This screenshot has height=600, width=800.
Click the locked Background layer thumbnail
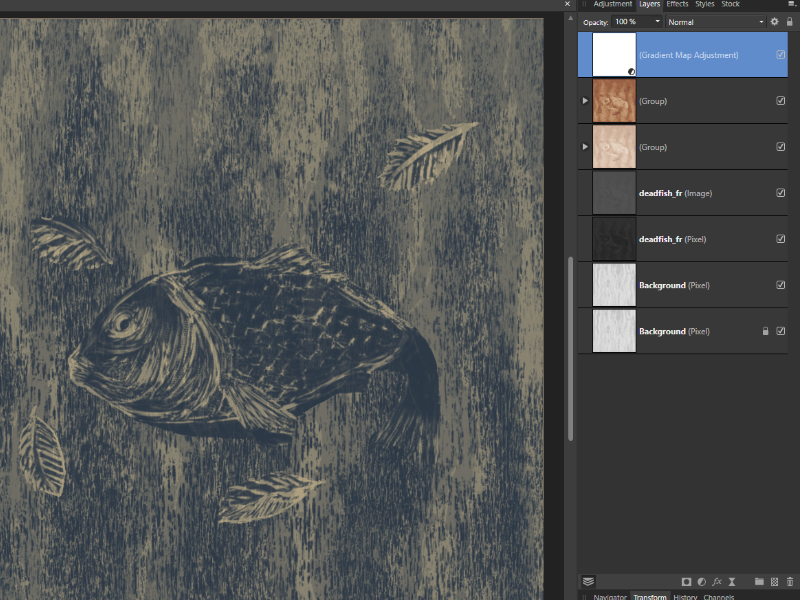tap(614, 331)
